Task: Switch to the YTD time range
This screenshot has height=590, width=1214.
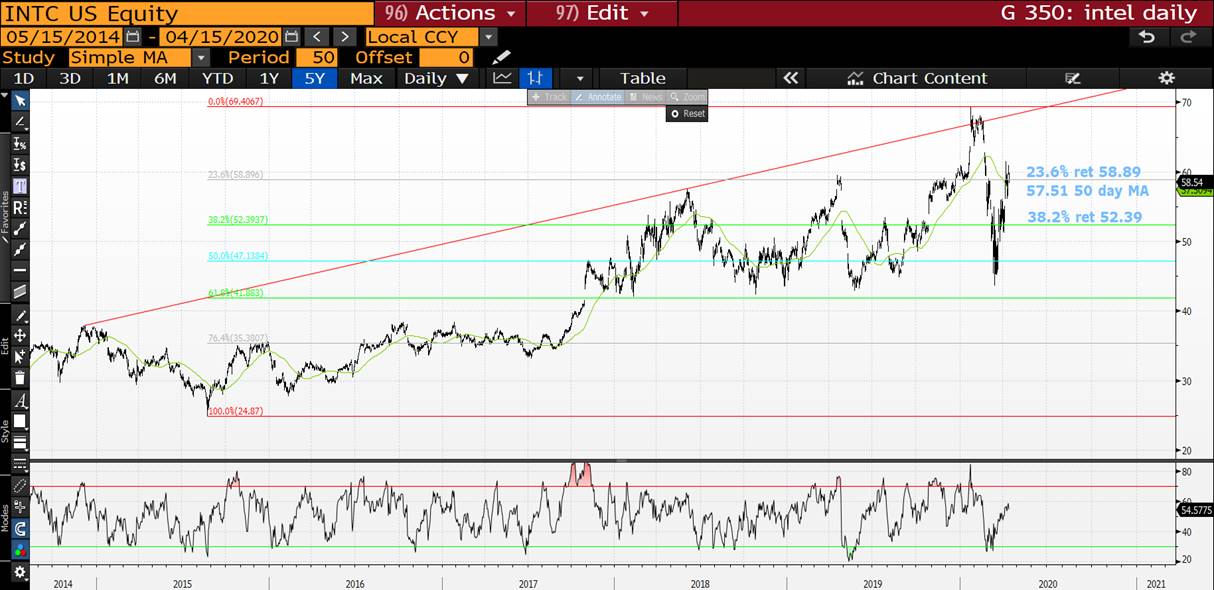Action: (217, 78)
